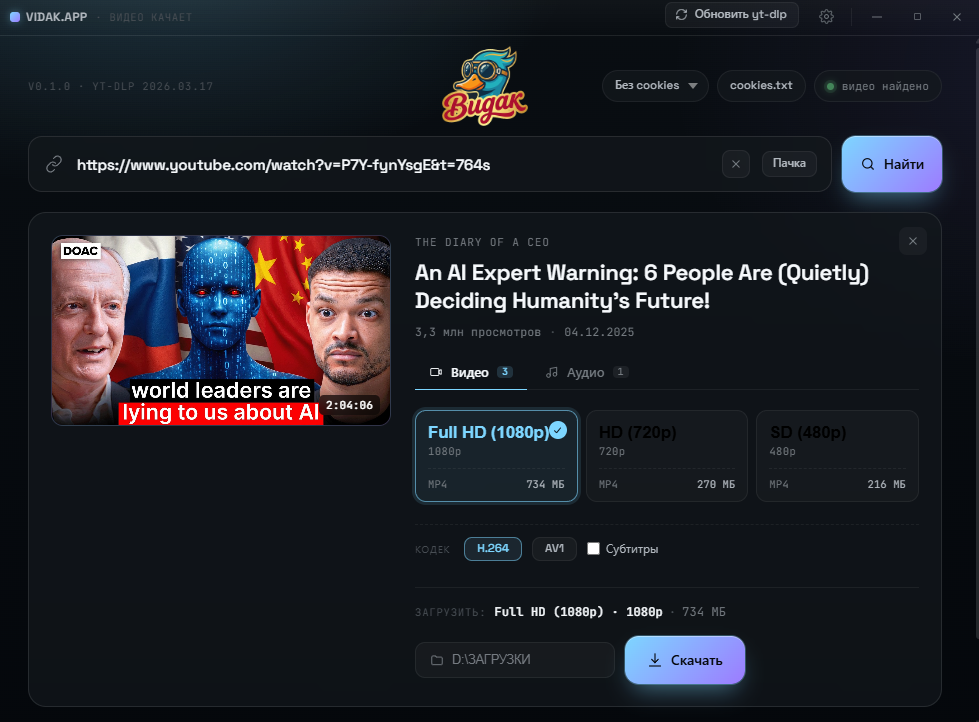Switch to the Видео tab

pyautogui.click(x=471, y=373)
